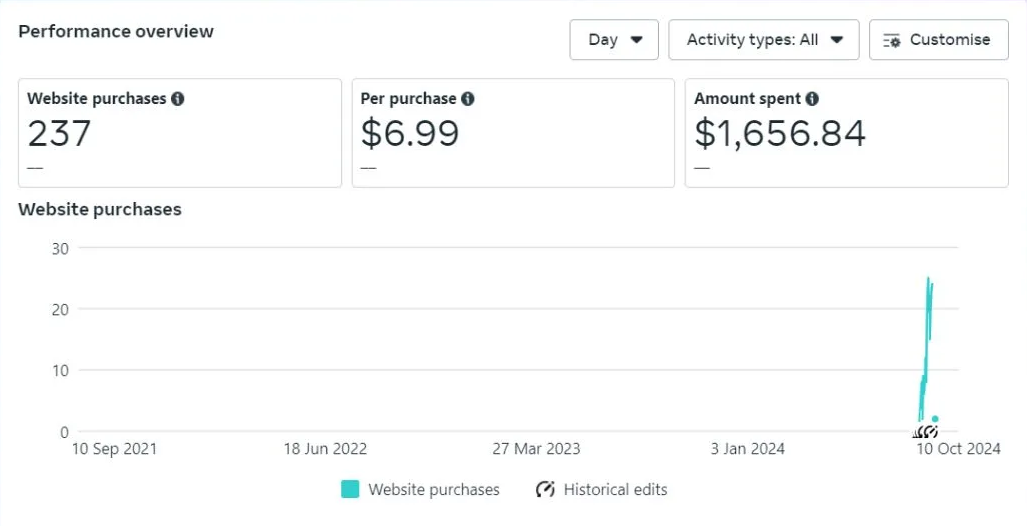Toggle the Historical edits legend label
Image resolution: width=1027 pixels, height=526 pixels.
615,490
